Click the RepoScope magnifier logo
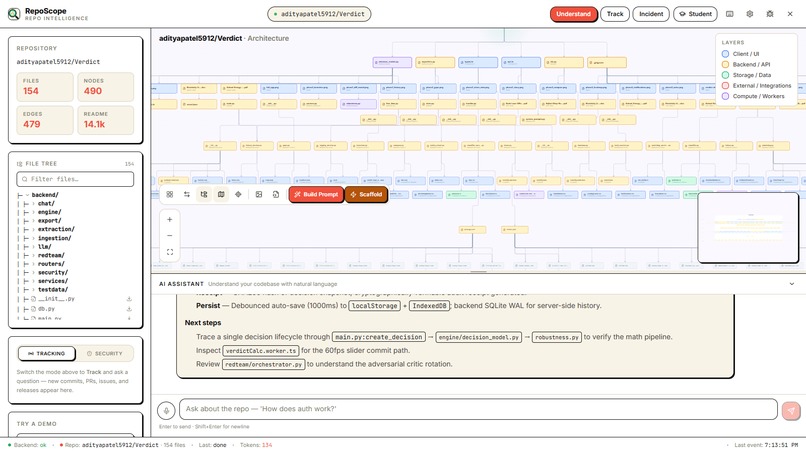The image size is (806, 453). click(x=14, y=14)
